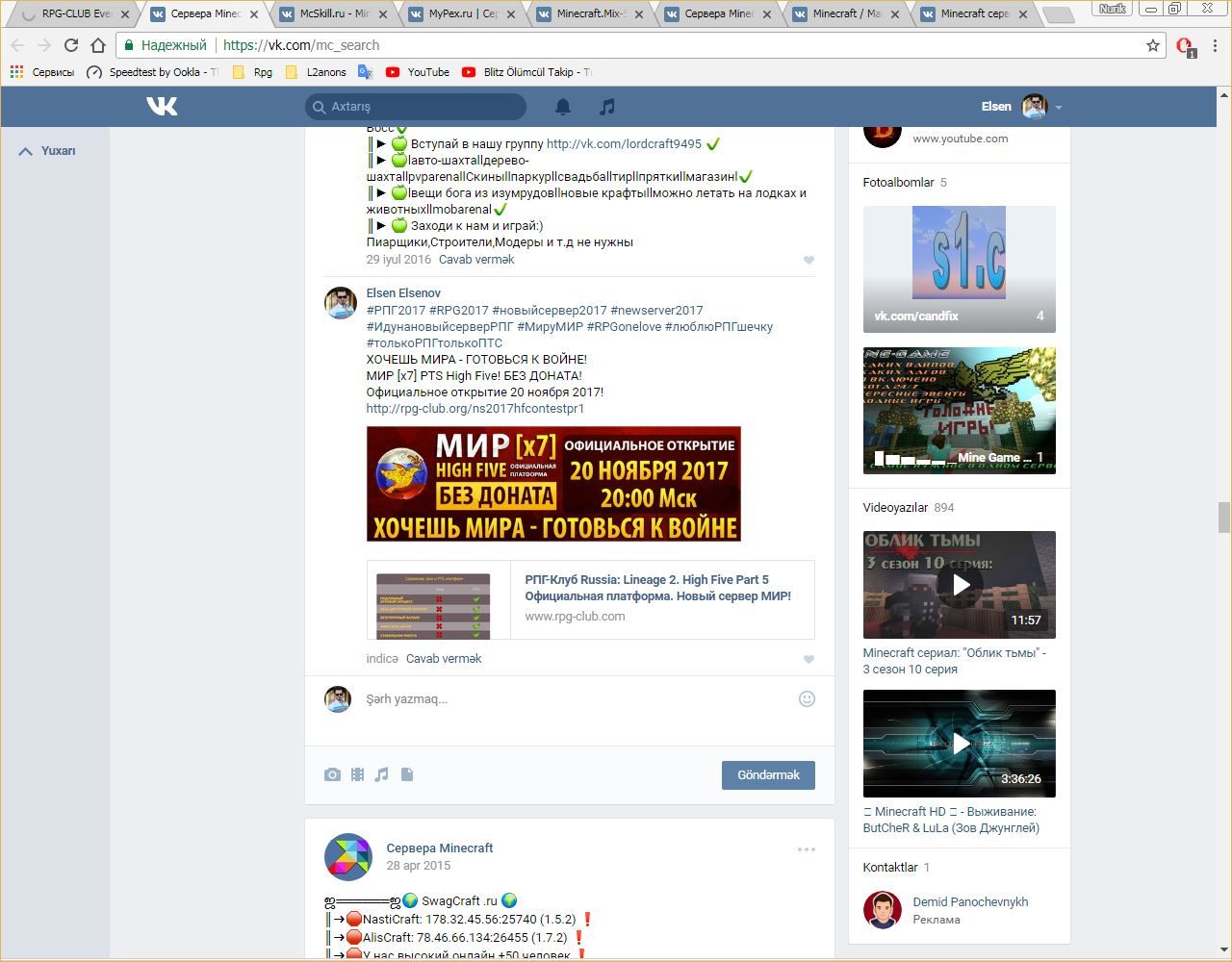
Task: Play the Облик тьмы video
Action: (960, 585)
